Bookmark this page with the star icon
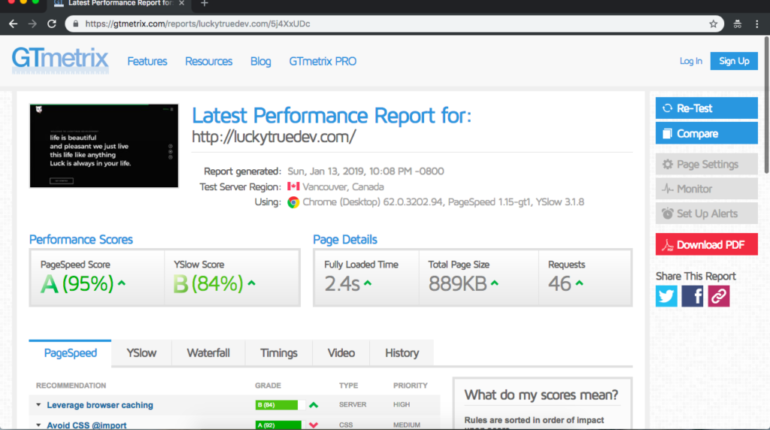Image resolution: width=770 pixels, height=430 pixels. 713,23
